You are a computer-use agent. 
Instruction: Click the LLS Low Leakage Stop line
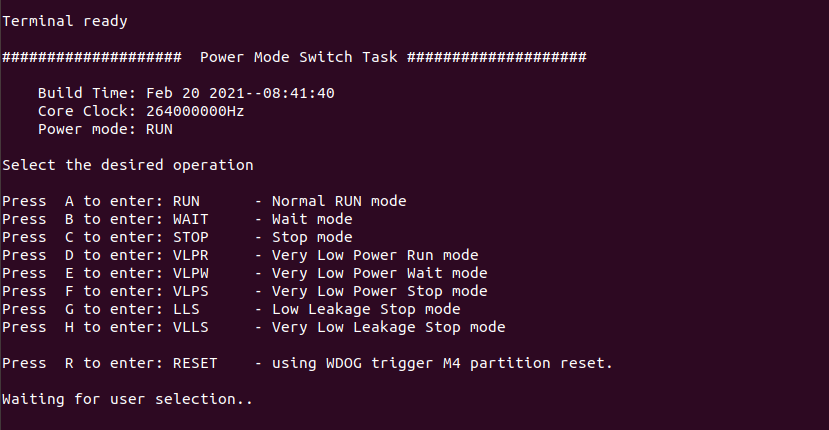tap(231, 309)
